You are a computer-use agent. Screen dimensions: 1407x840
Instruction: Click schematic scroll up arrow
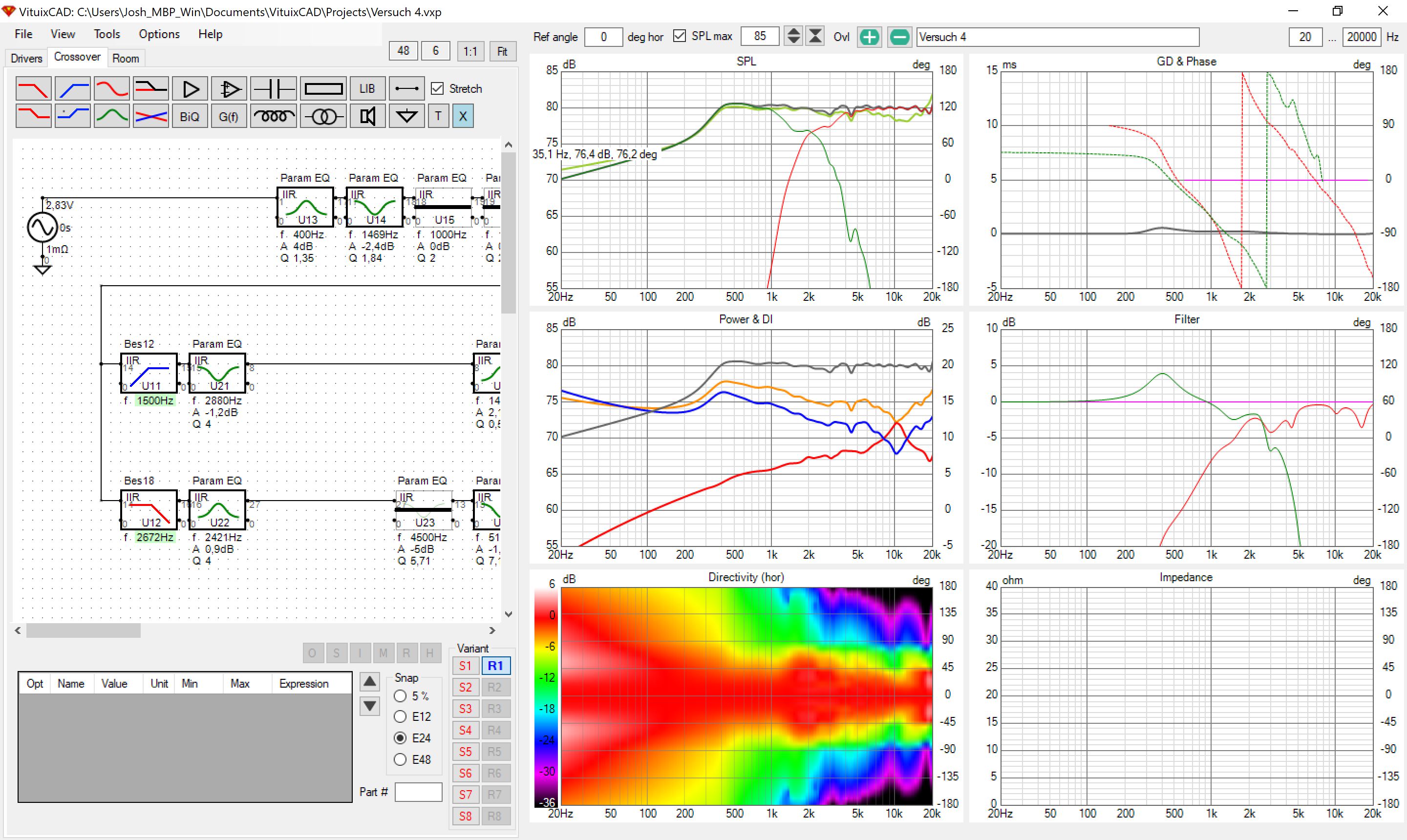[x=509, y=145]
